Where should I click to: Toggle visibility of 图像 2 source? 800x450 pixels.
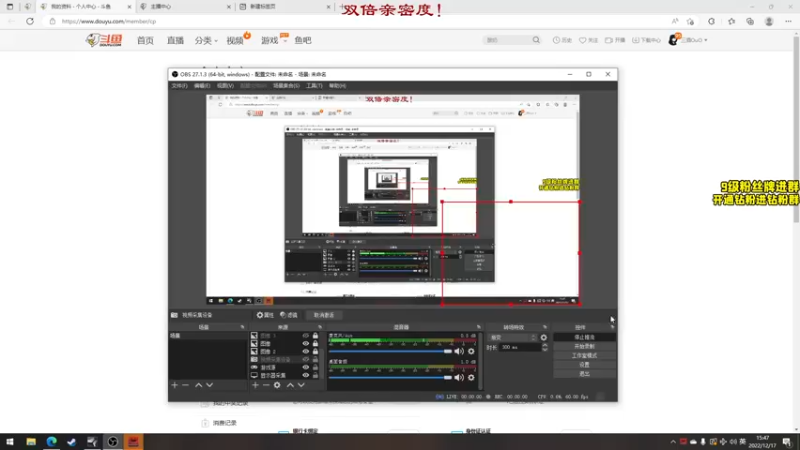(x=306, y=352)
